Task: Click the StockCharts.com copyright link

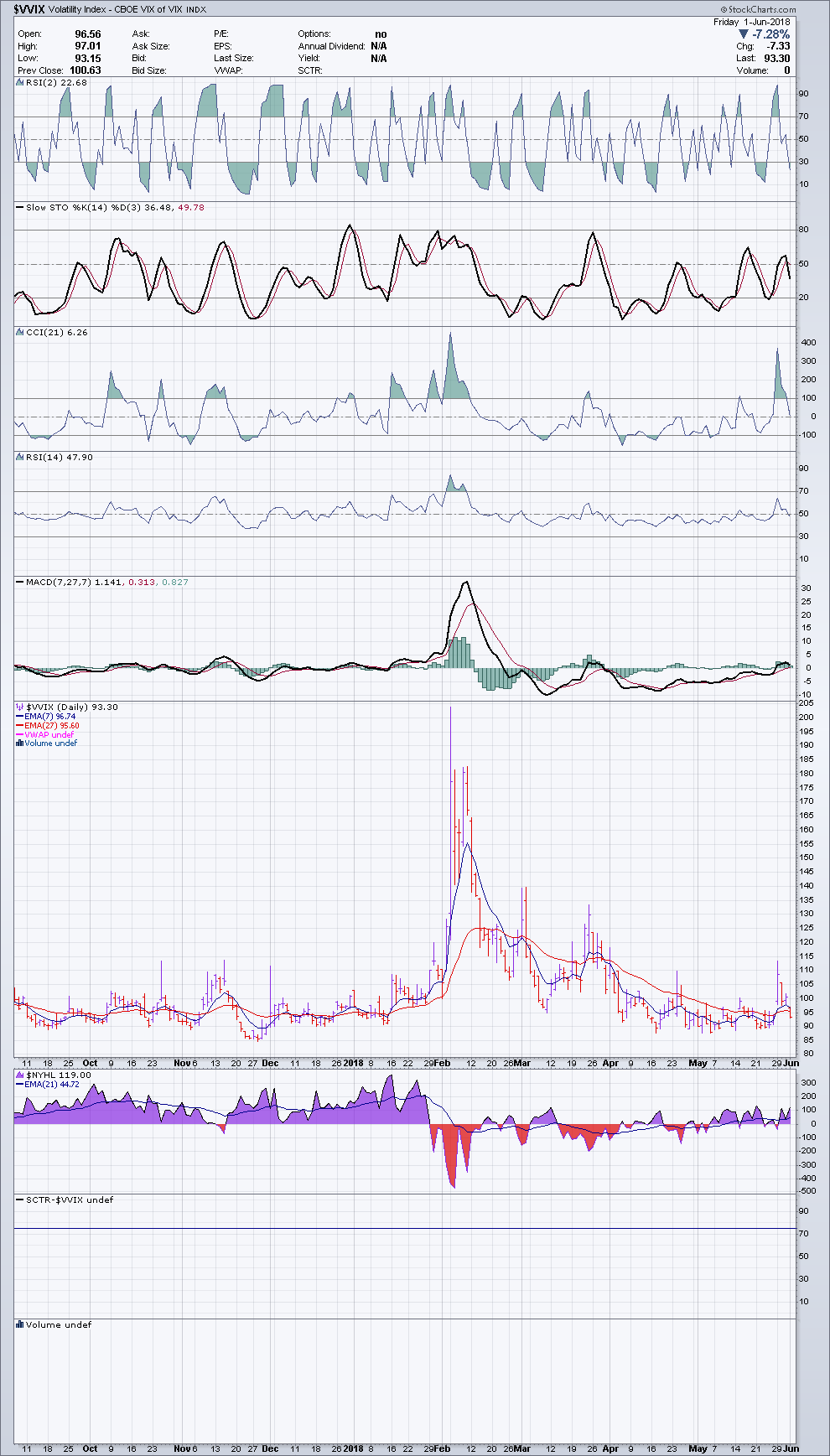Action: 761,10
